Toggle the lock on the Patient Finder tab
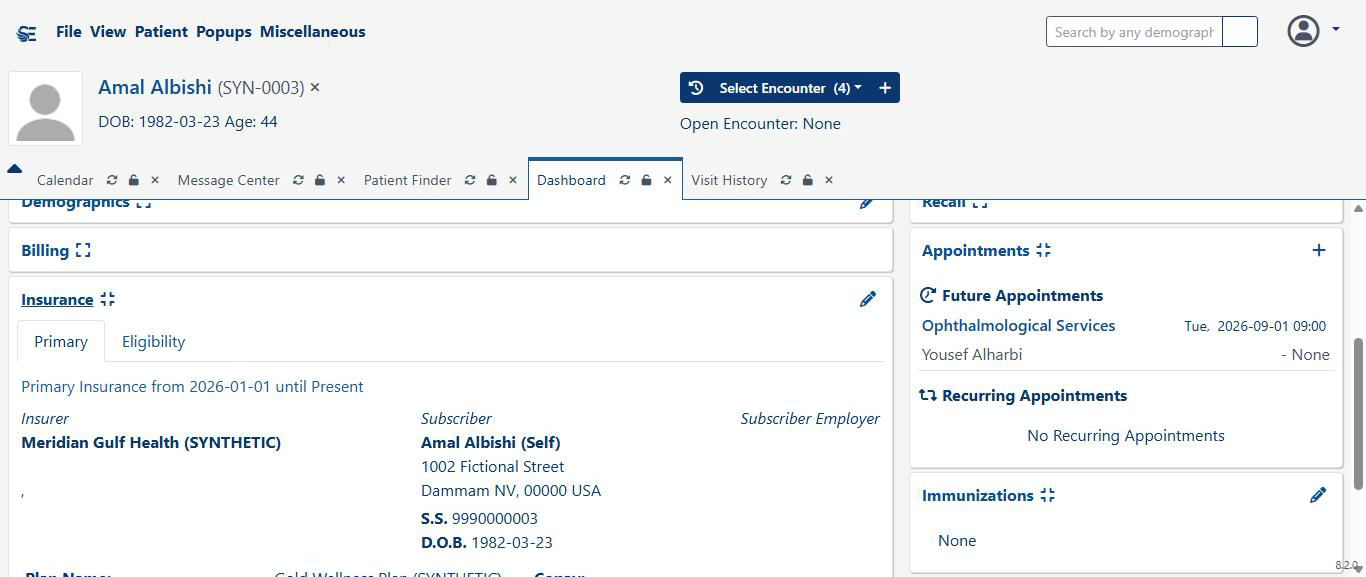This screenshot has width=1366, height=577. click(492, 180)
